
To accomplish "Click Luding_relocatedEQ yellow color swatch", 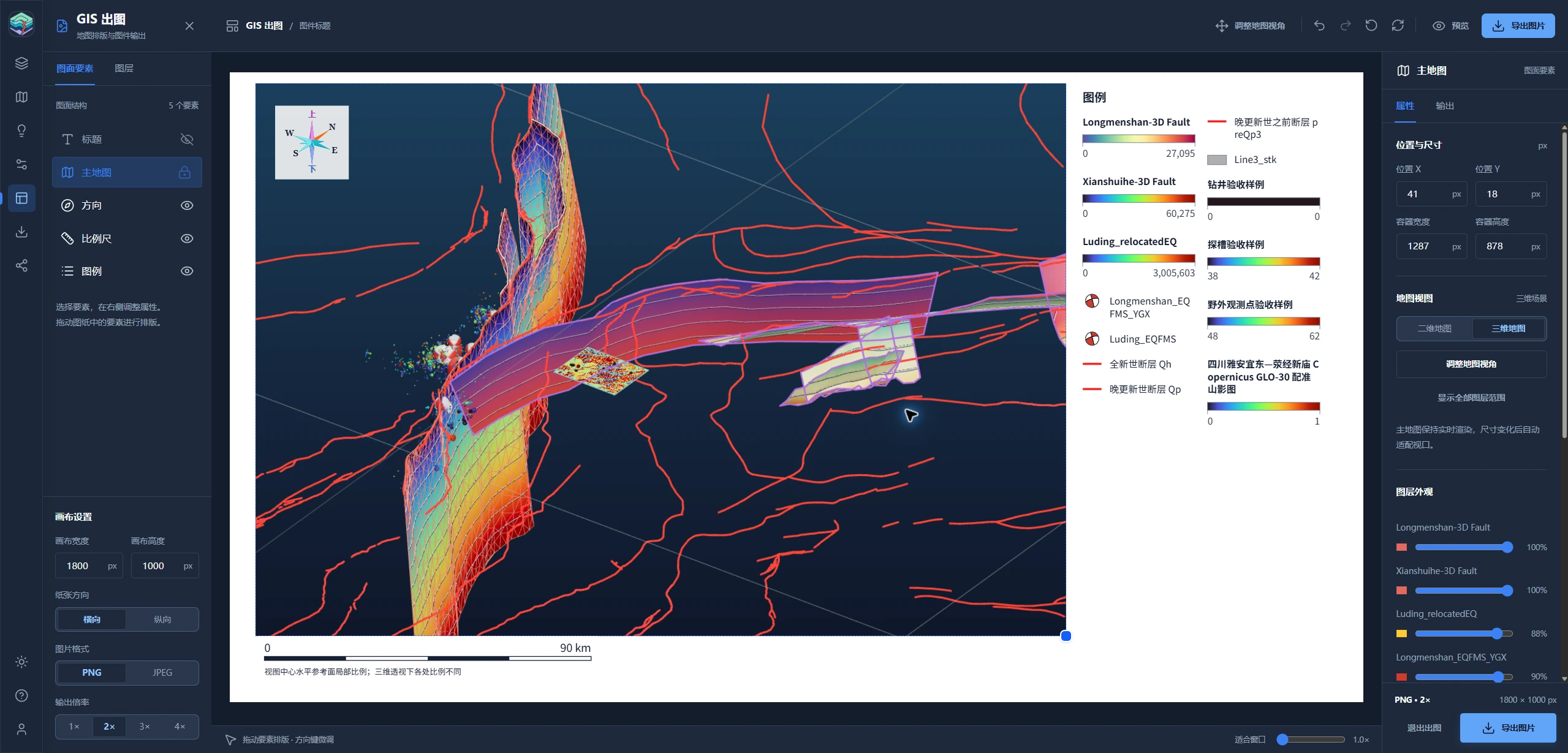I will click(x=1401, y=634).
